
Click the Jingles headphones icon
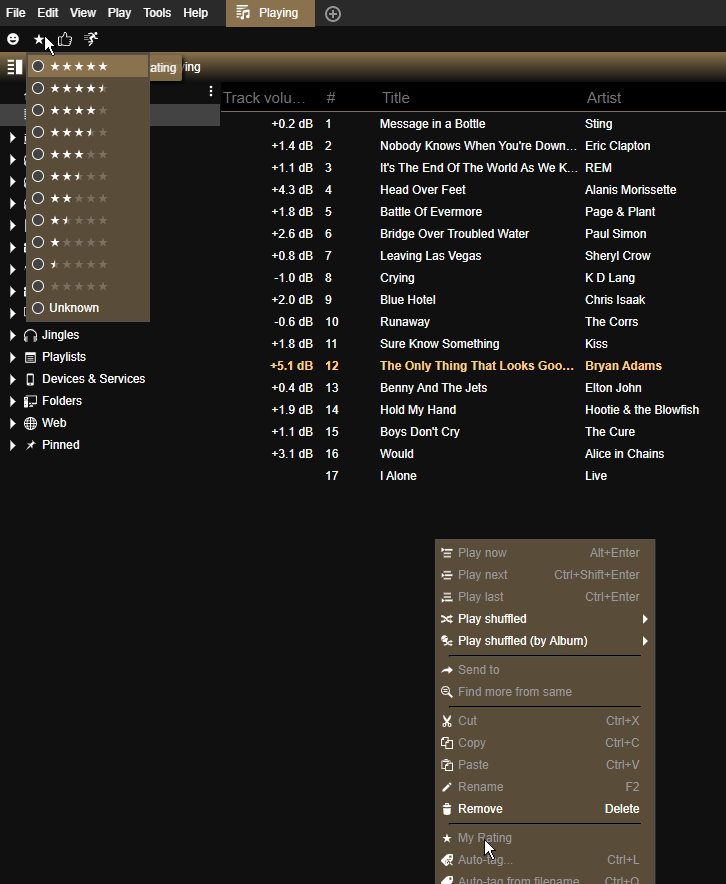coord(31,335)
